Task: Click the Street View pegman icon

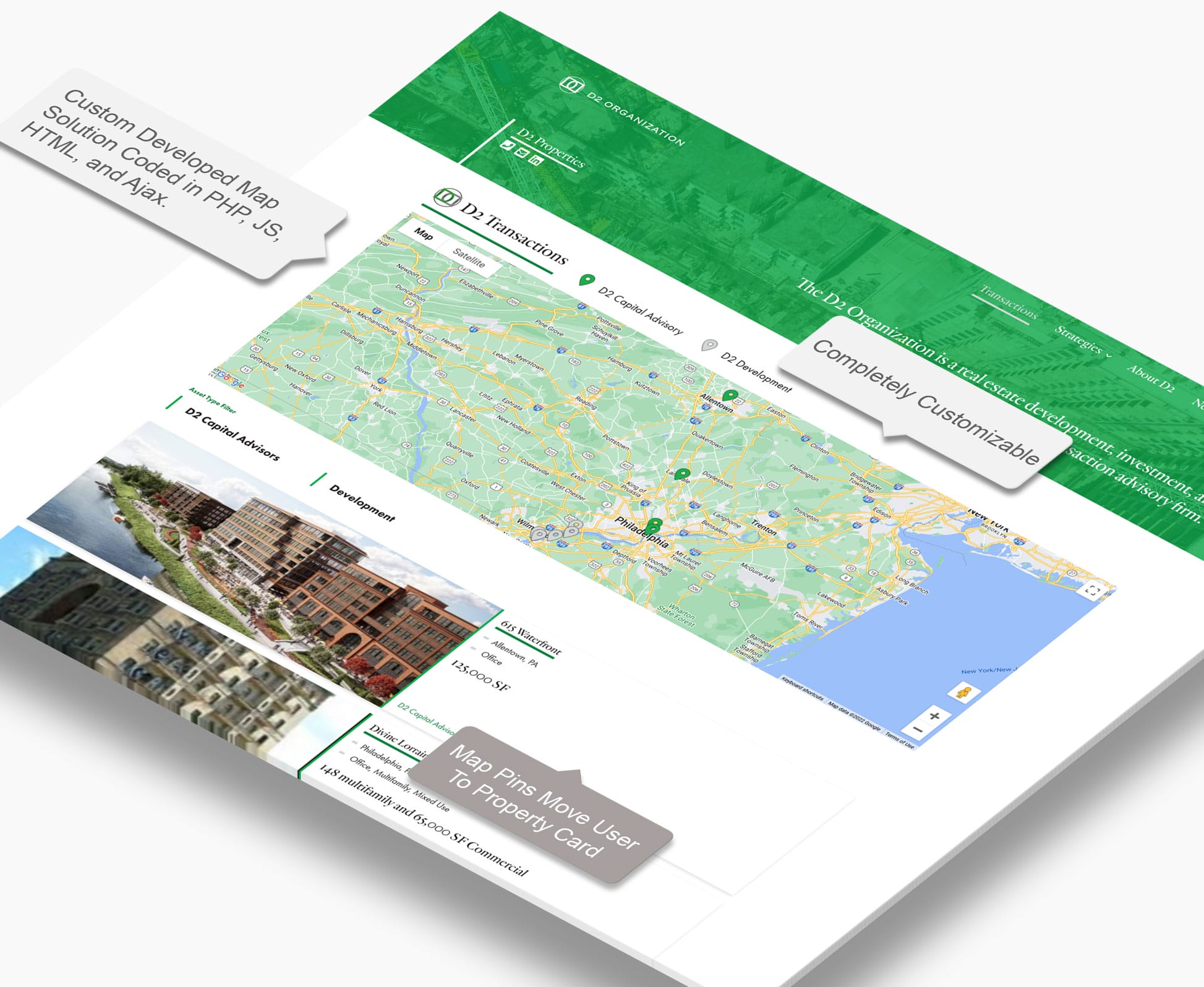Action: [963, 692]
